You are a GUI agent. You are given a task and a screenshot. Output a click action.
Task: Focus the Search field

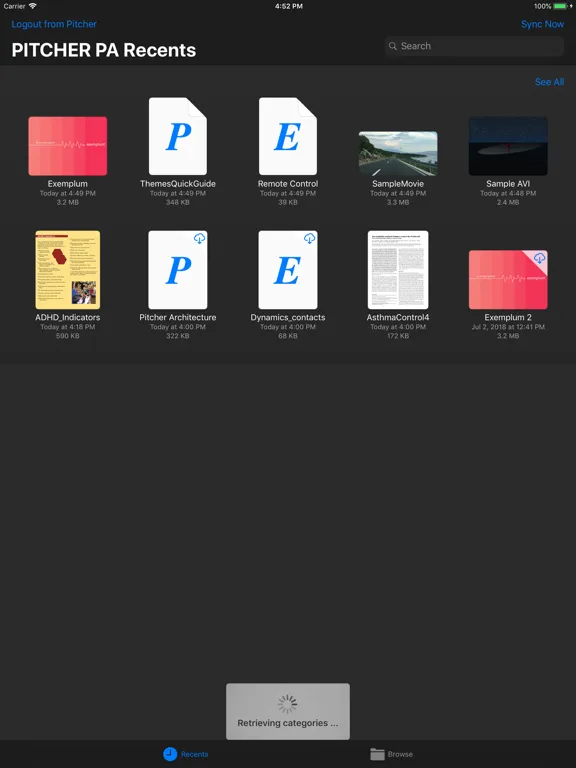coord(474,46)
